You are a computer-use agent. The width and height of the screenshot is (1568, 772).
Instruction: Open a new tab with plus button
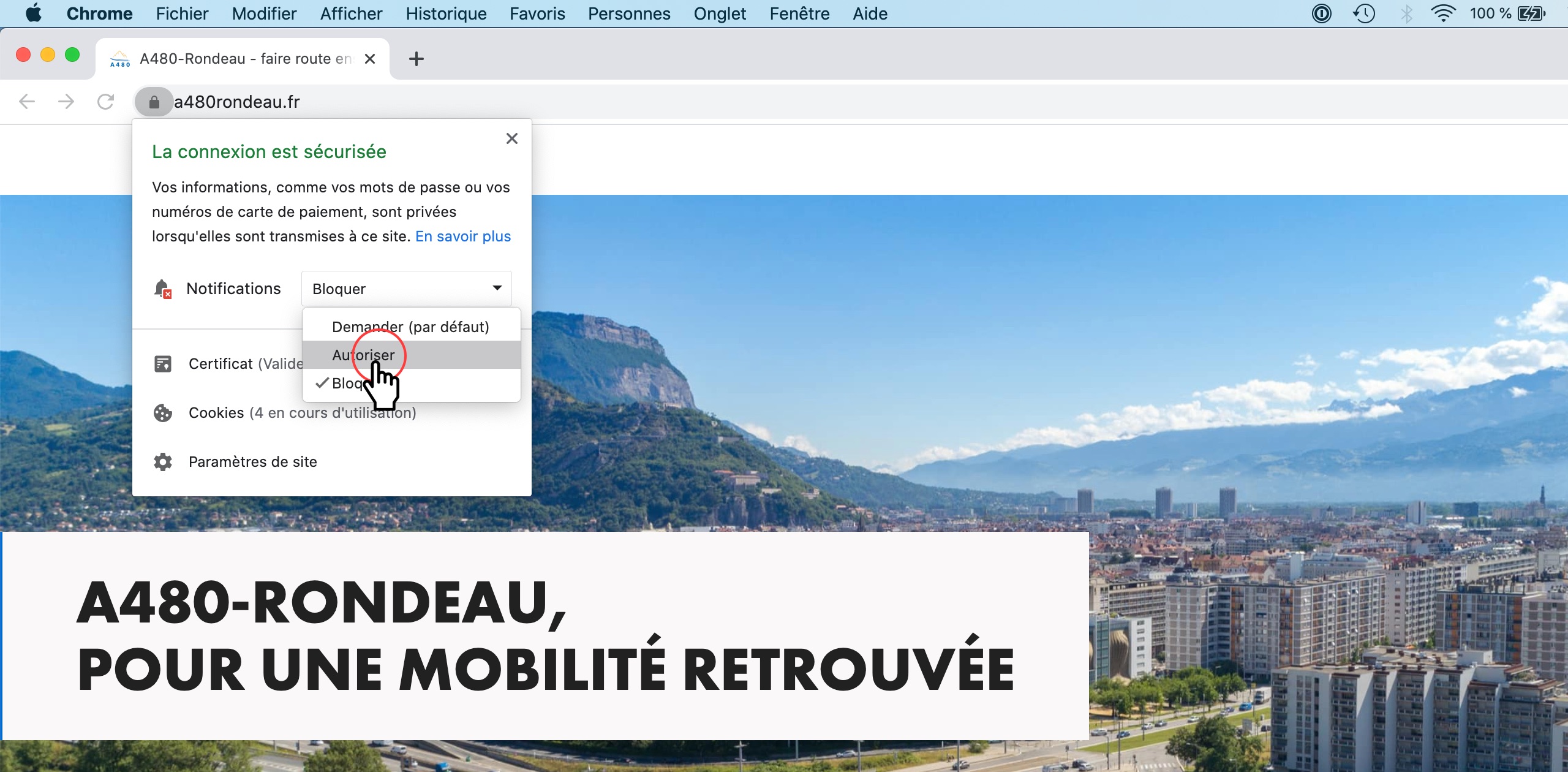(417, 59)
